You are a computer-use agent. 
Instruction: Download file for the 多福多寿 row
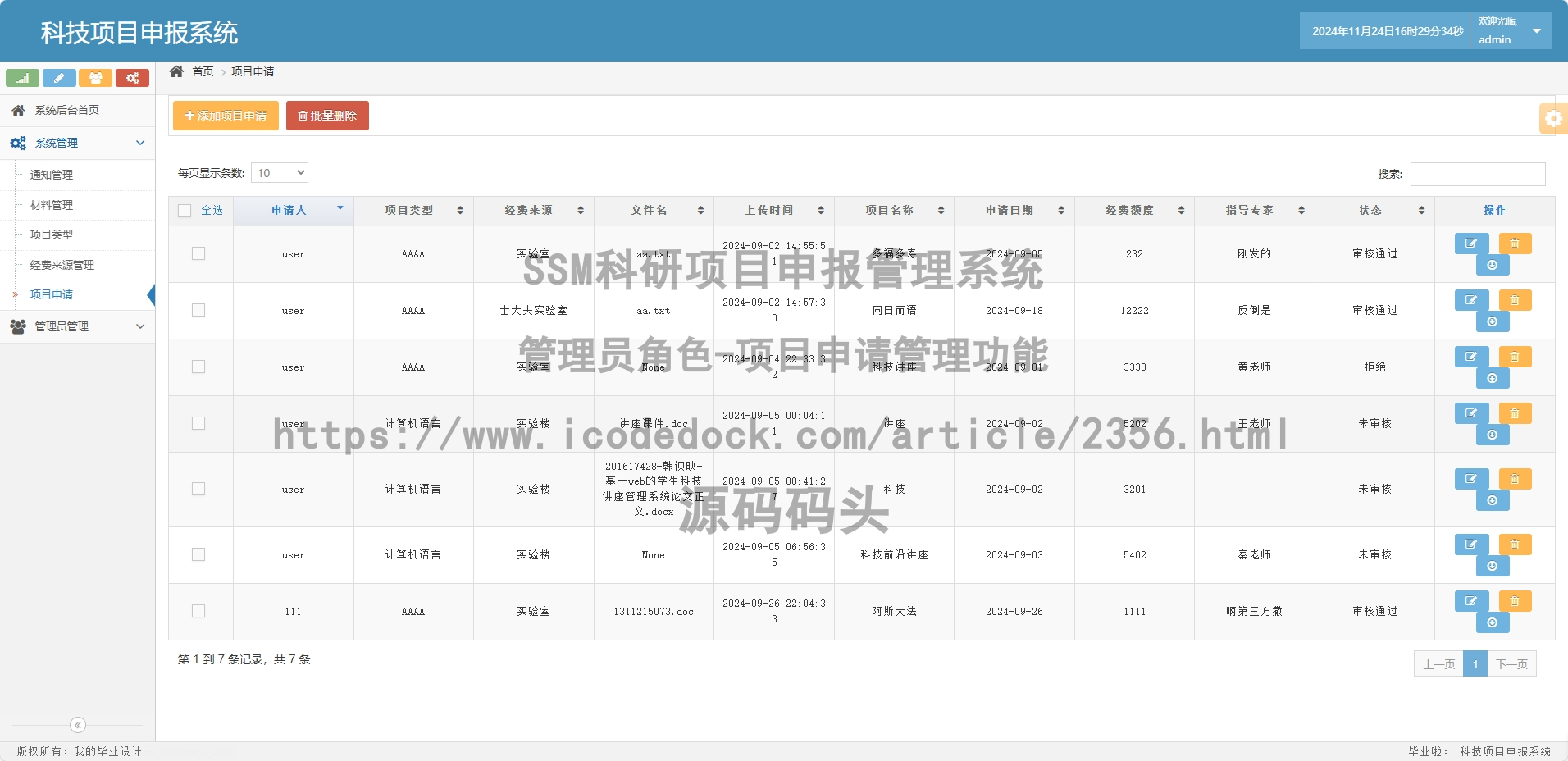point(1493,265)
